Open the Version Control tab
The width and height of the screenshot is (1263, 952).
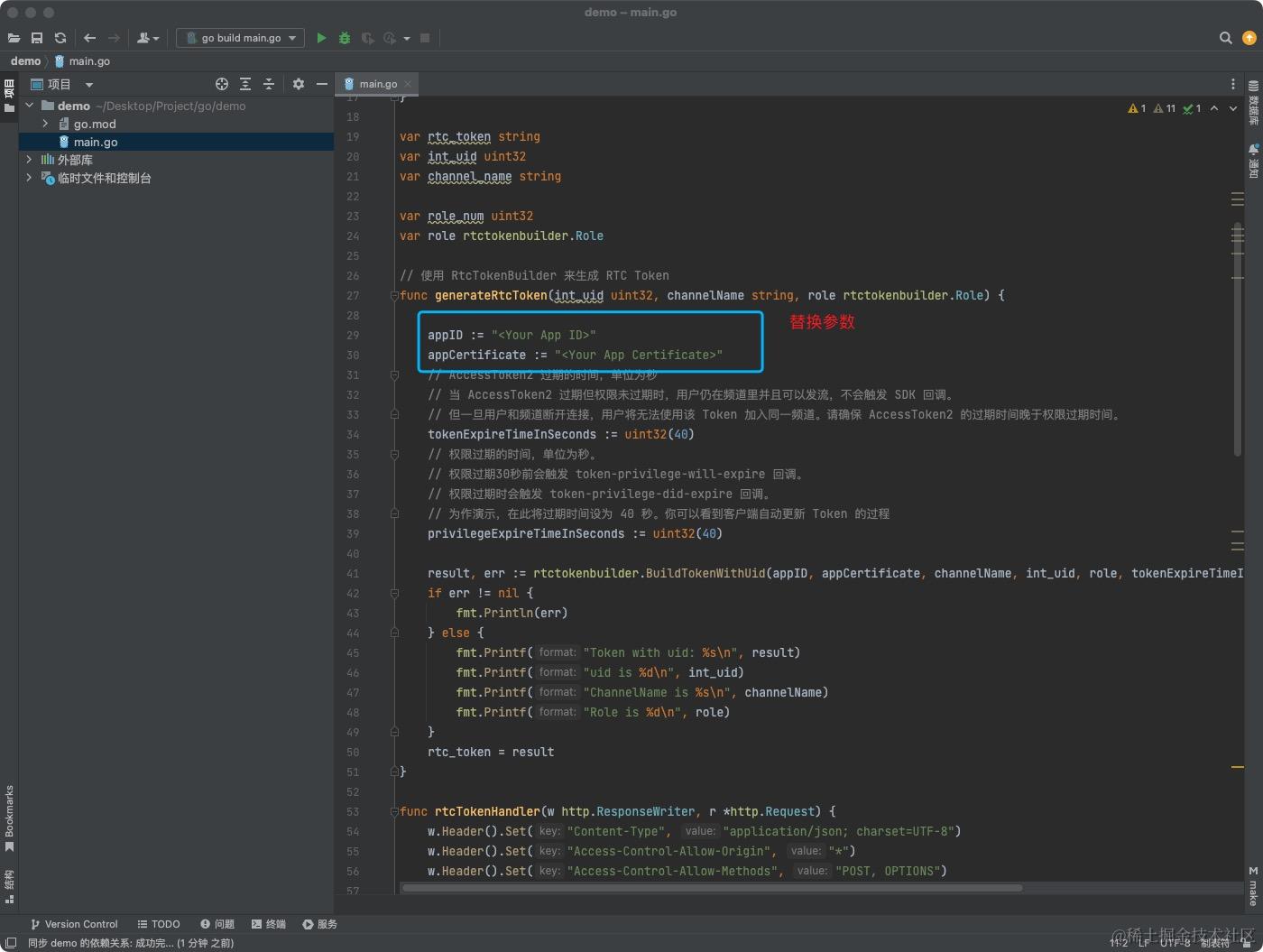point(74,924)
